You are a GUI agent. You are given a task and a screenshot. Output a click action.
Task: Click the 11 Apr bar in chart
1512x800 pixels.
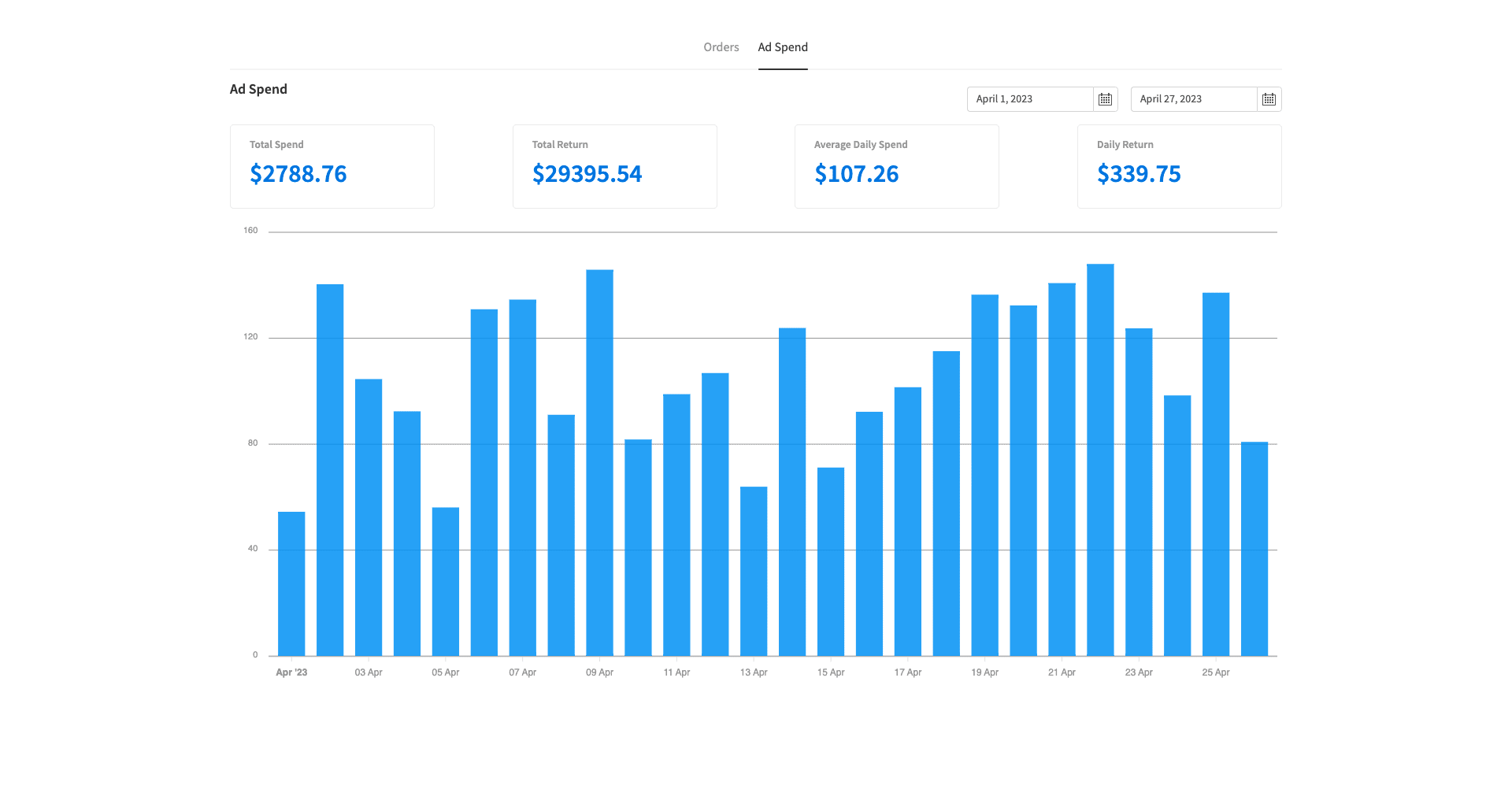pyautogui.click(x=676, y=525)
